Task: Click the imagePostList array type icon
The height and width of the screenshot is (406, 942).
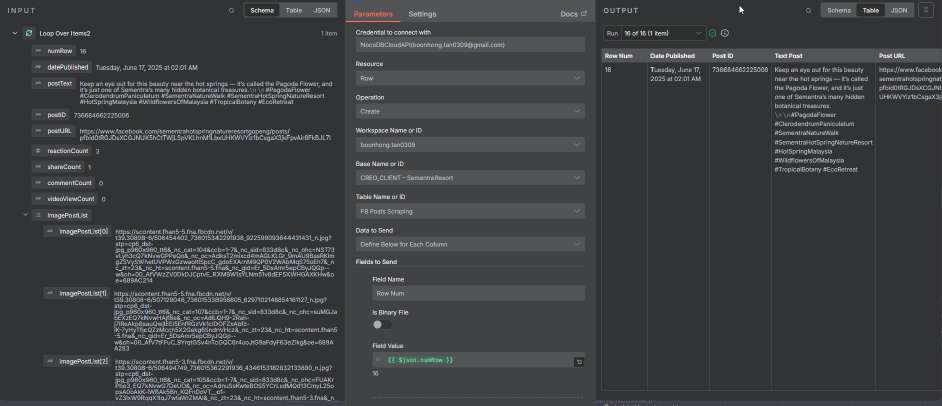Action: tap(38, 215)
